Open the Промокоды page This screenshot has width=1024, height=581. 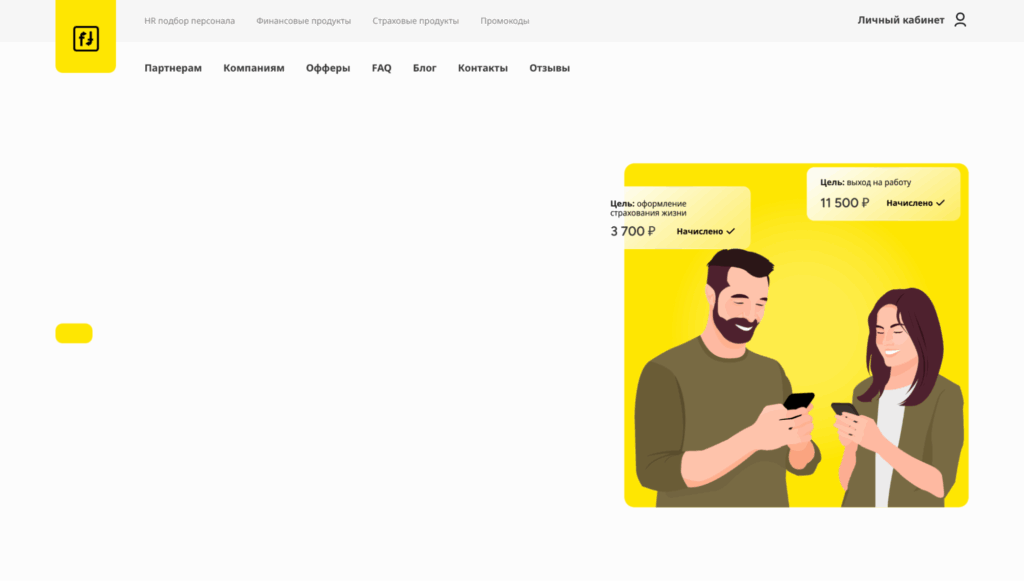pos(505,21)
